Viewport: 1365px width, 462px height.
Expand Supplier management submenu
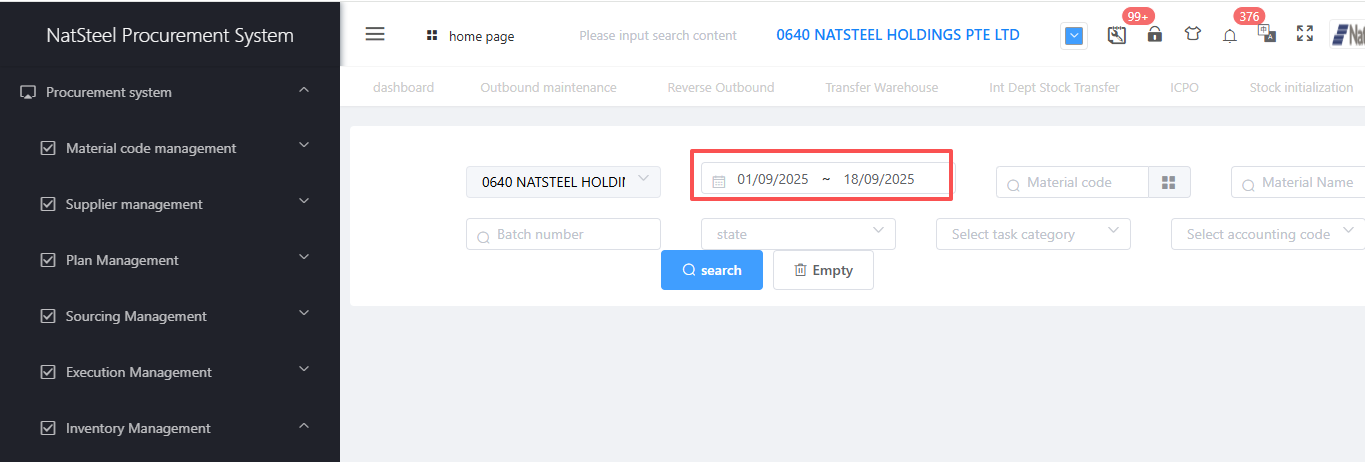(304, 201)
